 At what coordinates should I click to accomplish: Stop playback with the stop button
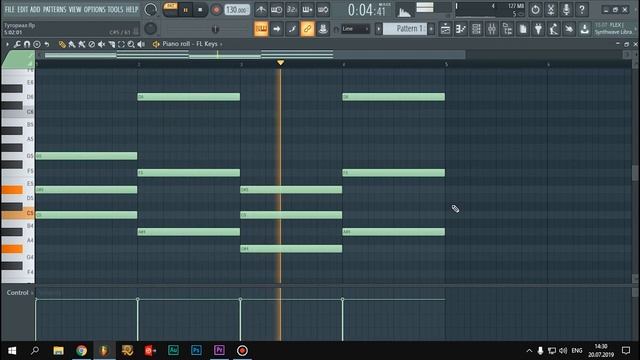pyautogui.click(x=200, y=10)
